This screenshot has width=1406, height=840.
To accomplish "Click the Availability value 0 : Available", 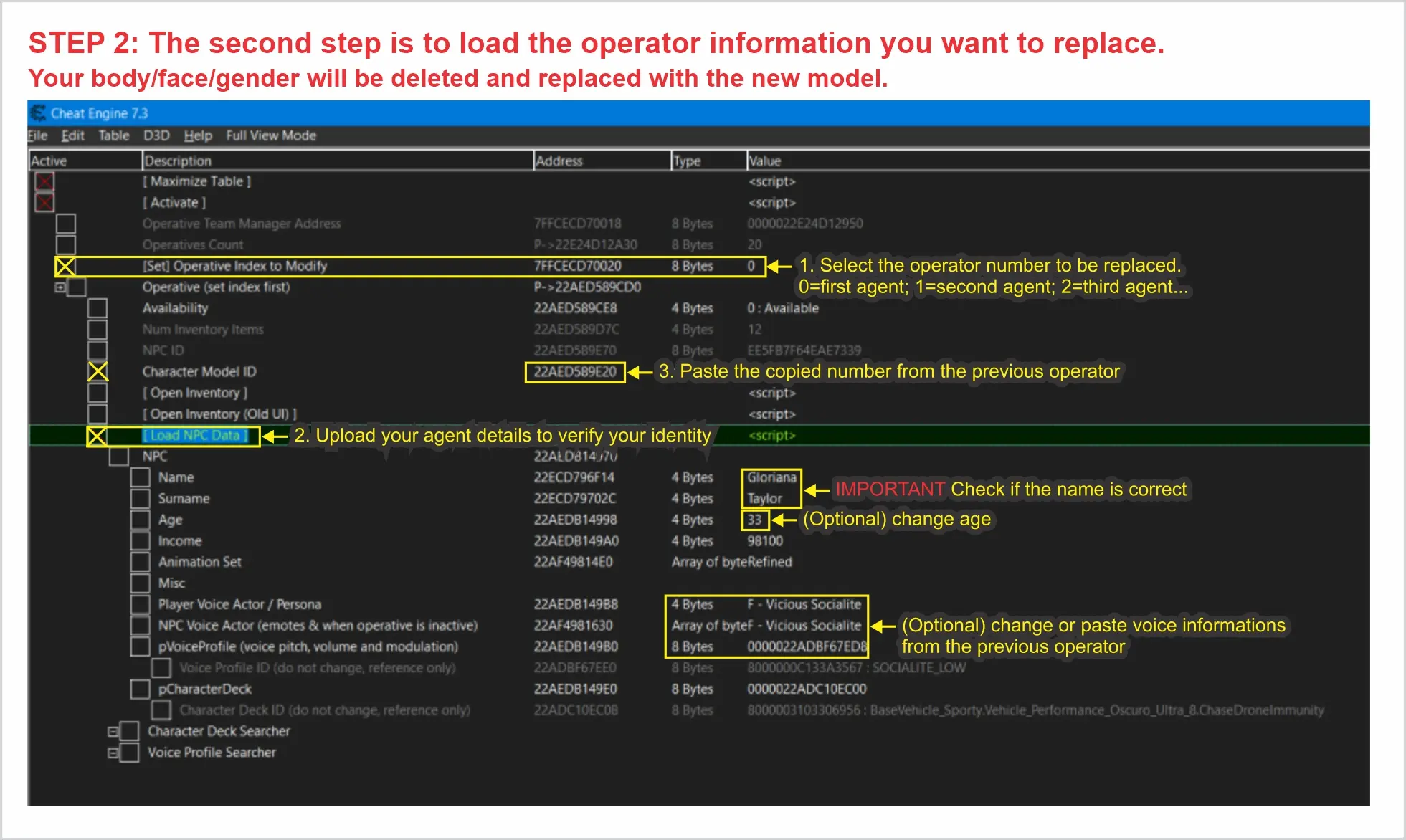I will pos(783,308).
